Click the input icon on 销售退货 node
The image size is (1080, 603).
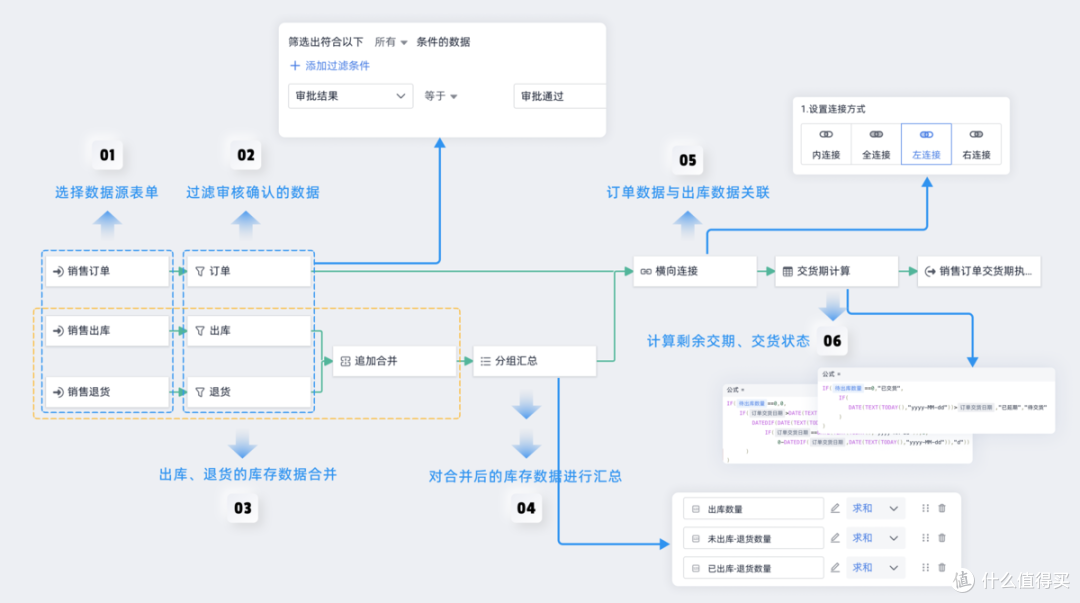(x=59, y=392)
